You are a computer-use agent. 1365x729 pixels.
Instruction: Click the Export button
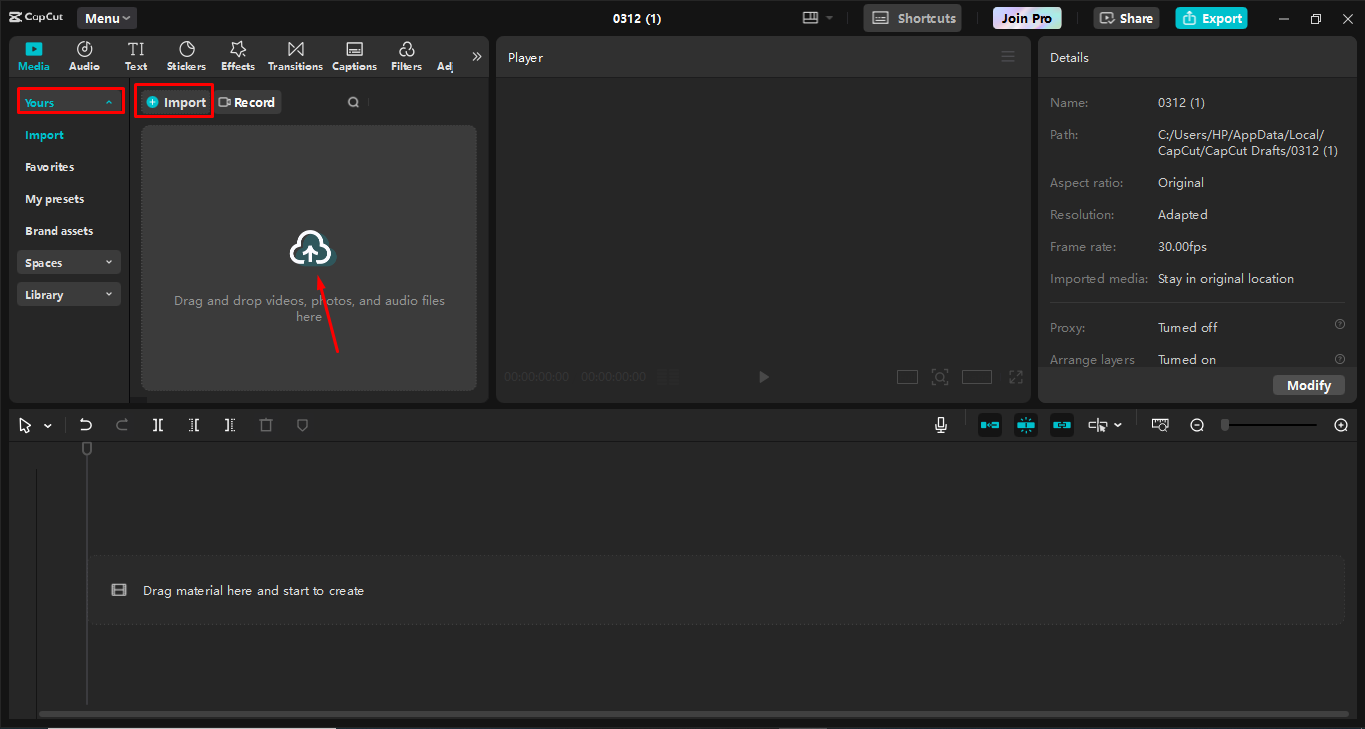[1211, 17]
